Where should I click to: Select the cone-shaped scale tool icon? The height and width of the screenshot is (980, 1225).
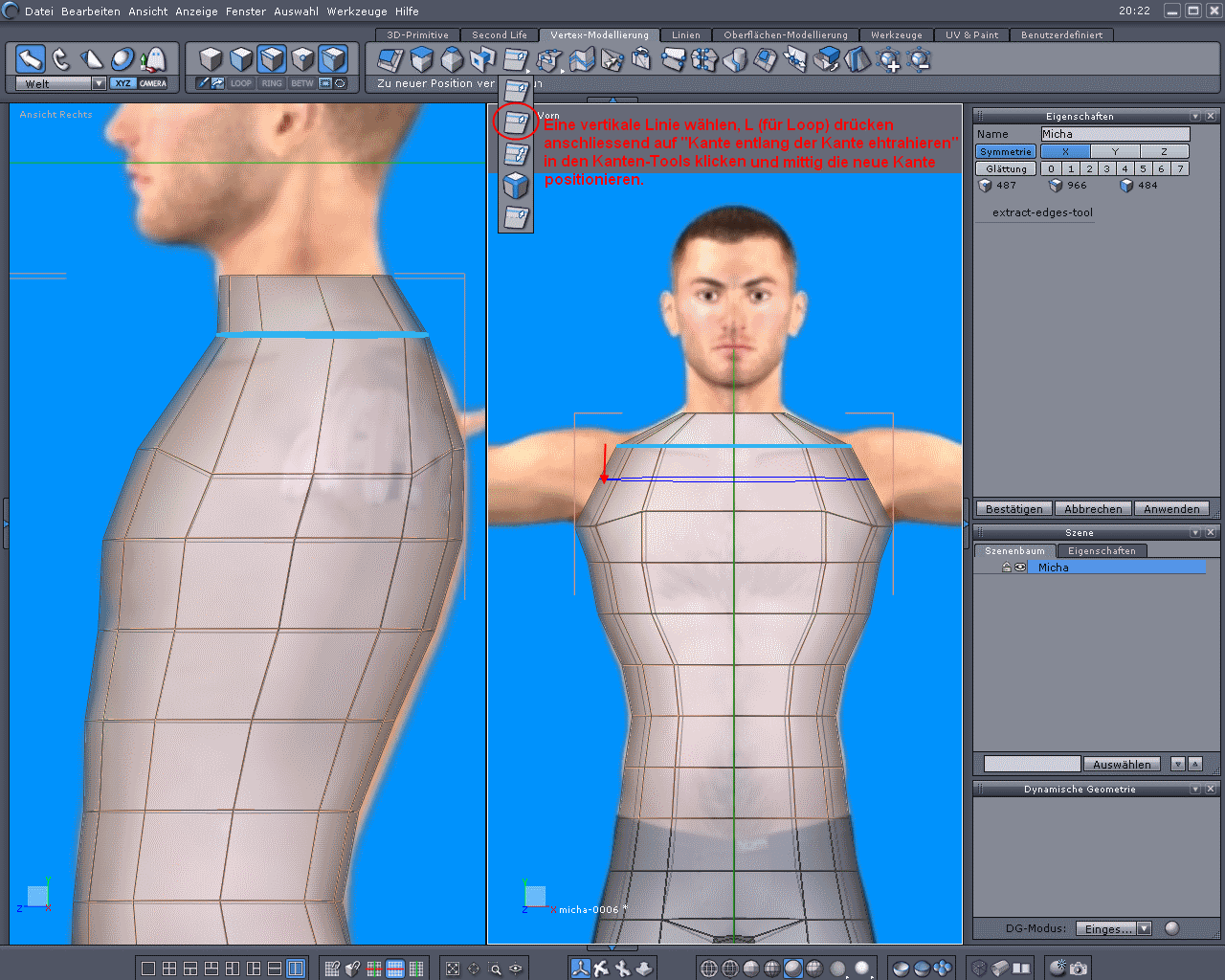(92, 59)
